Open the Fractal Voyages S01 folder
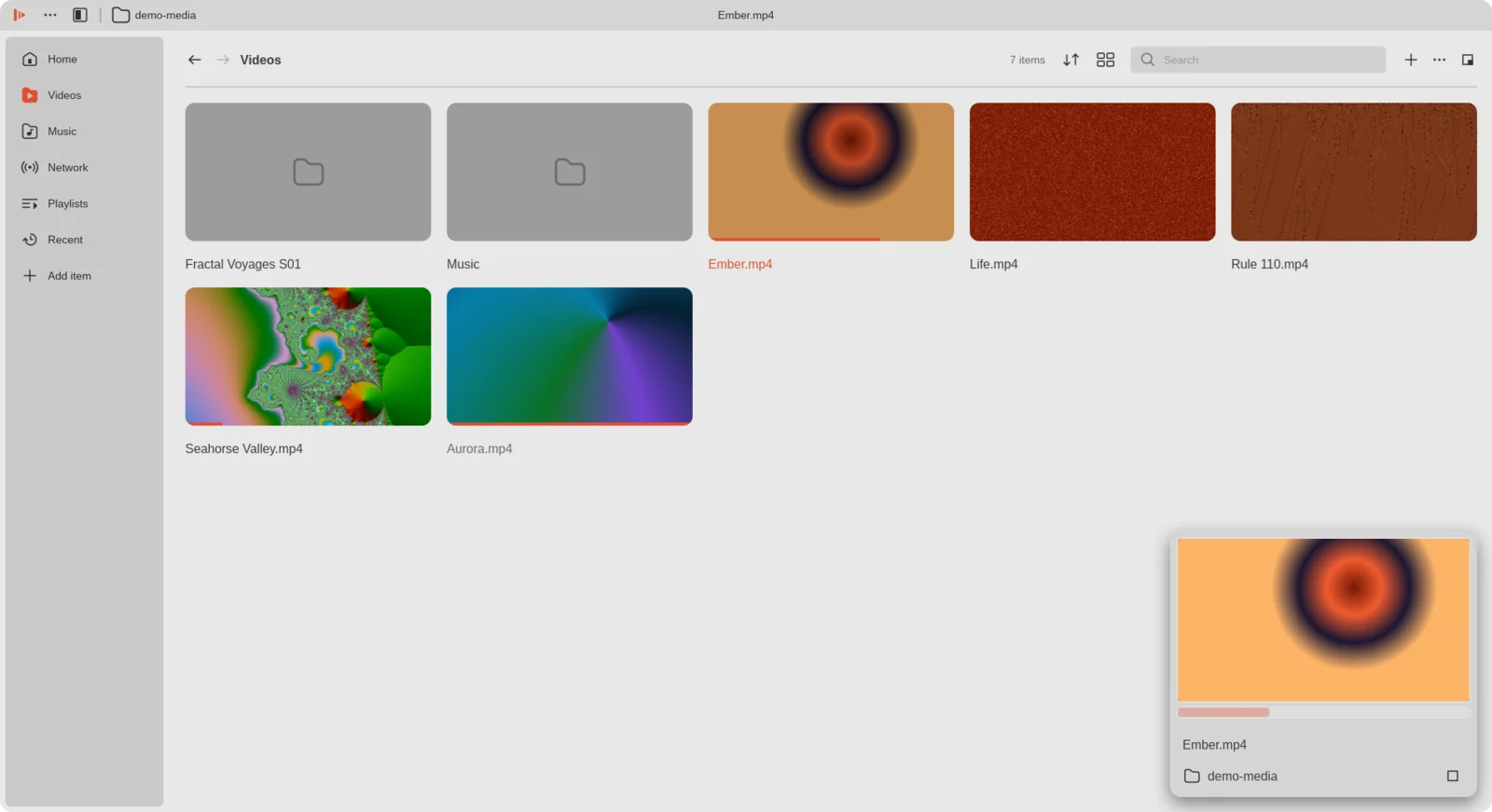The image size is (1492, 812). click(x=308, y=172)
